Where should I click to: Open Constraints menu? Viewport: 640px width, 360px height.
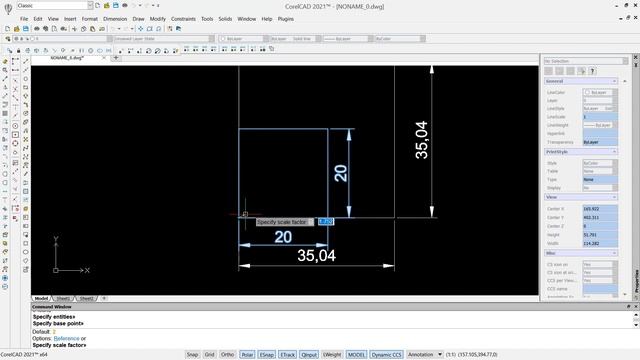tap(183, 19)
